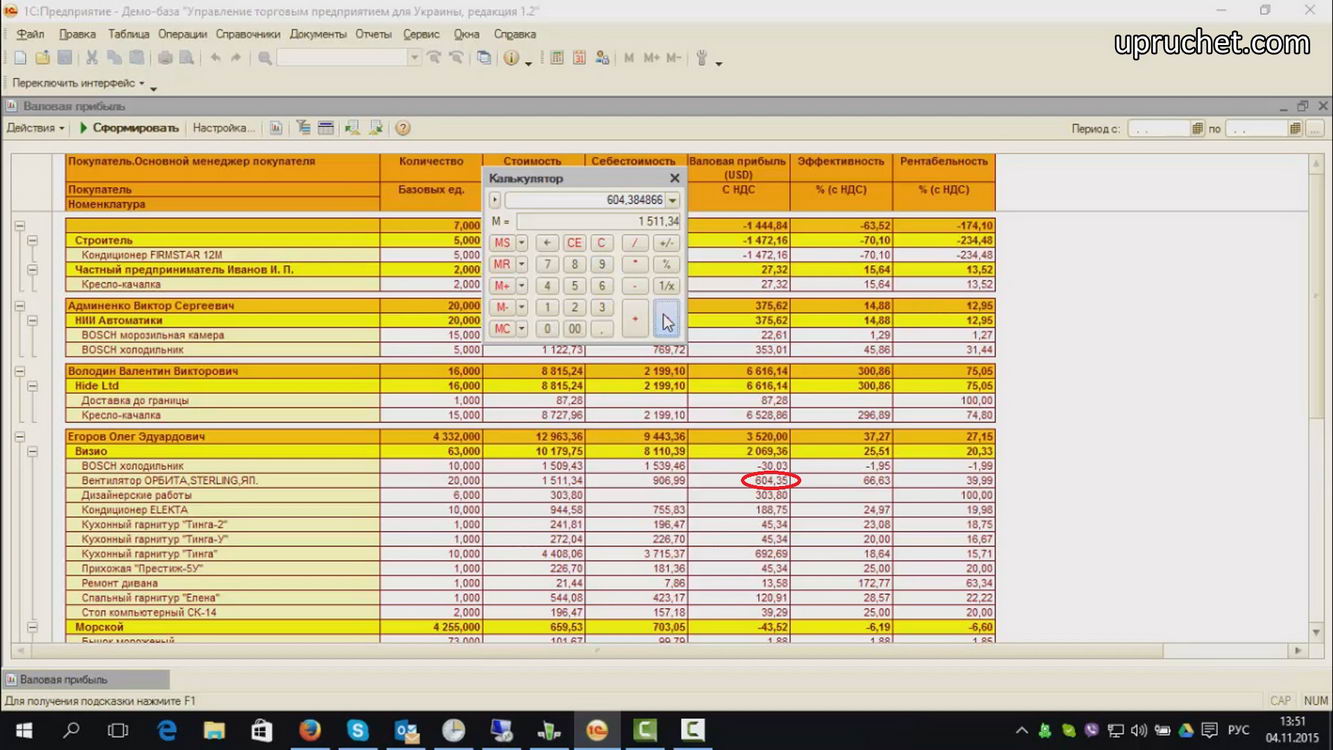Open calculator display history dropdown arrow

(x=673, y=201)
